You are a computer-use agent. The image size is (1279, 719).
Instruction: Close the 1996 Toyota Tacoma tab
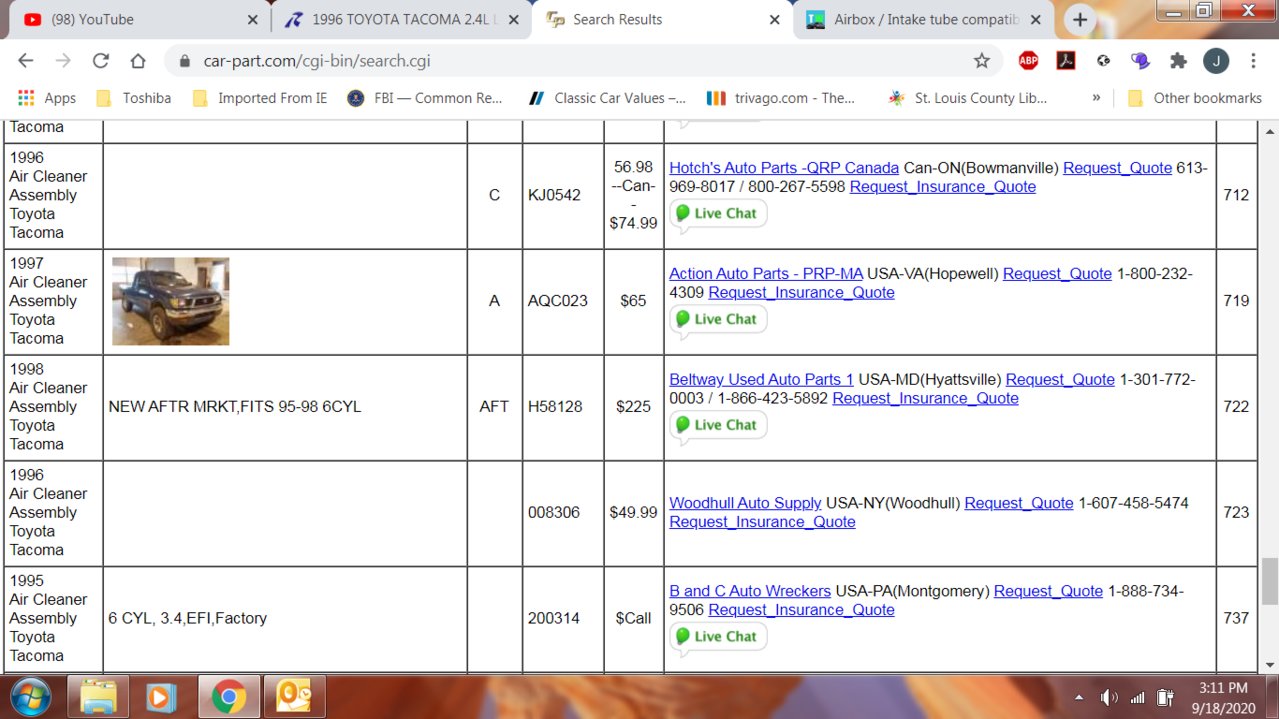513,20
